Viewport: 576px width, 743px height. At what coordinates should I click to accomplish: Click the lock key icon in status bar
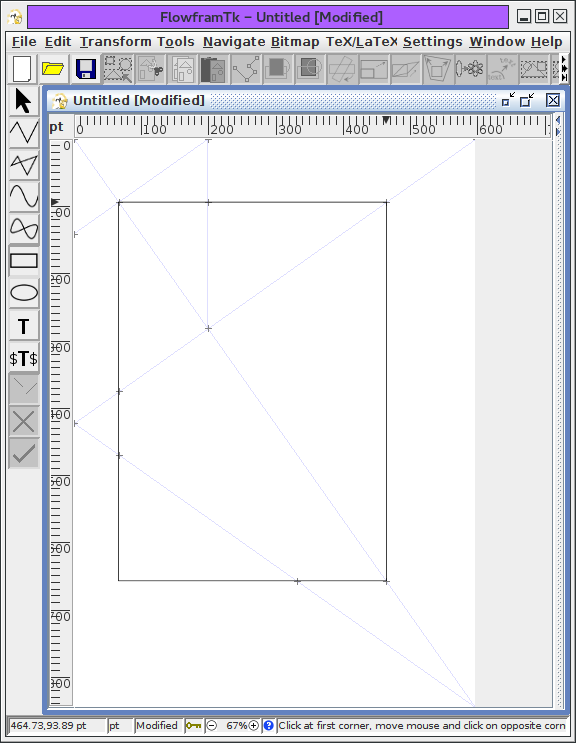193,725
